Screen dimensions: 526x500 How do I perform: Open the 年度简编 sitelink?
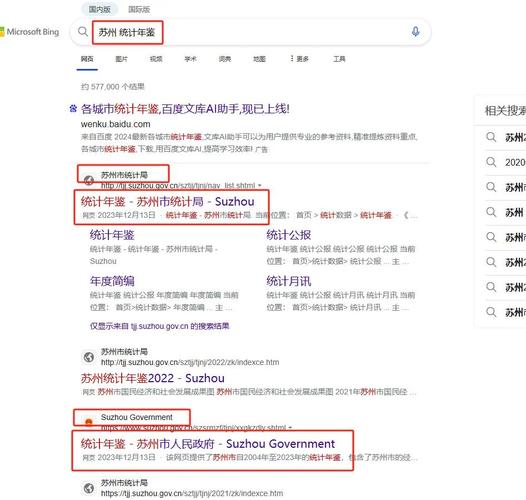(112, 281)
